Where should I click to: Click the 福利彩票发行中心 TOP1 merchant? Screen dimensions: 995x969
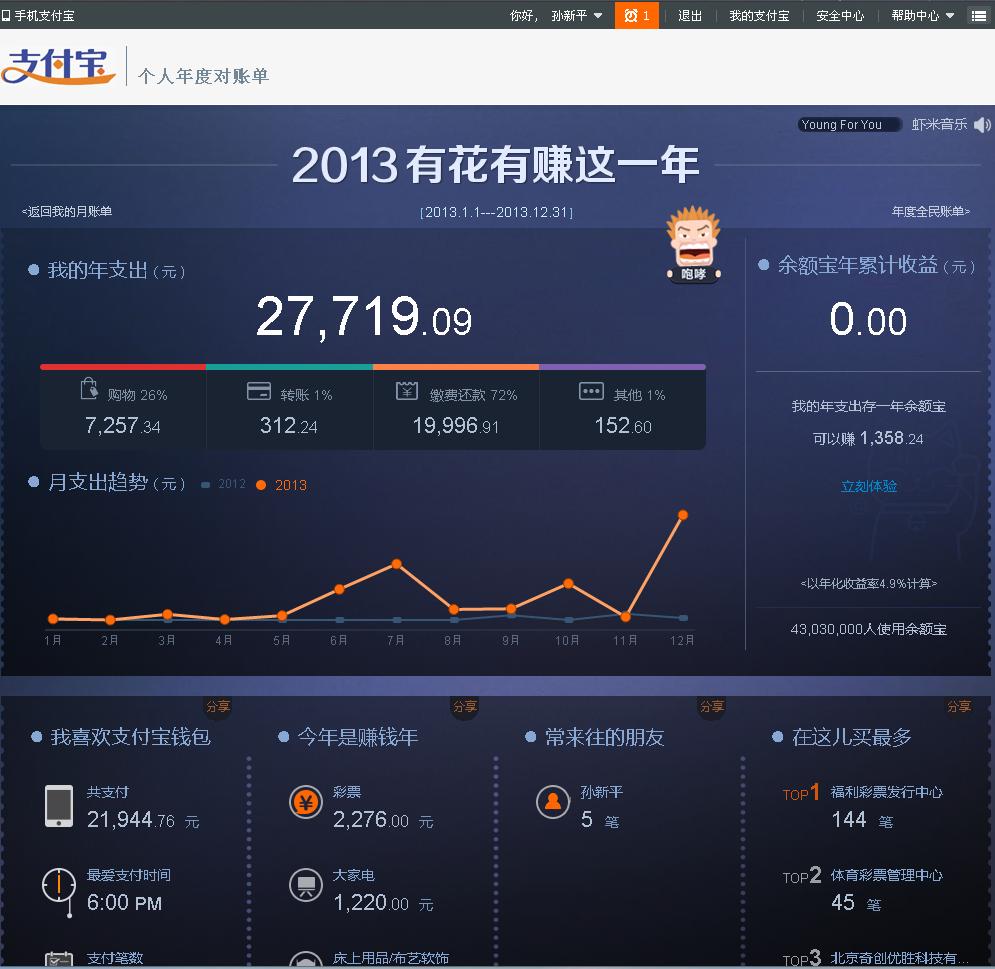(886, 792)
